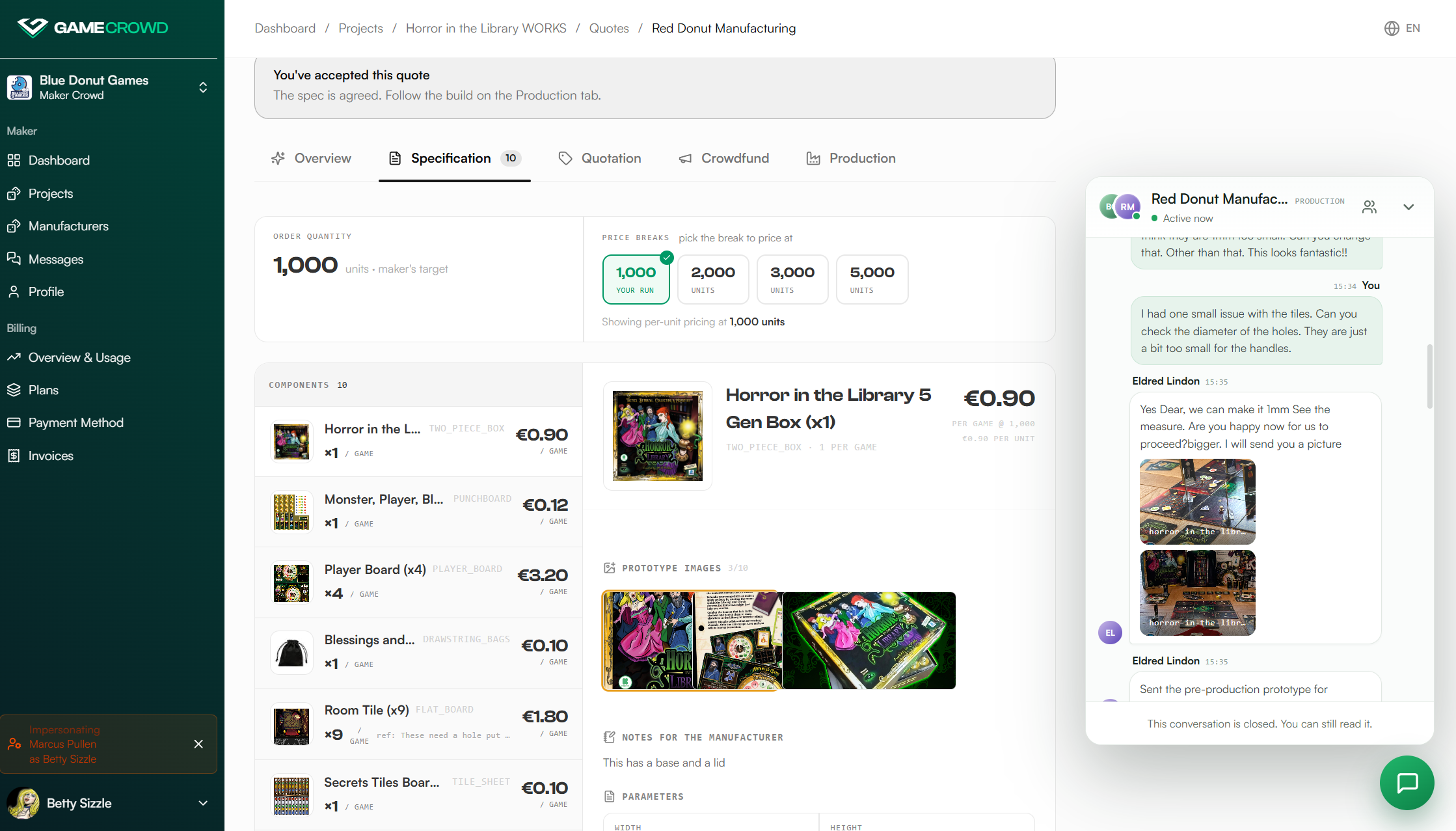
Task: Click the globe language icon
Action: coord(1392,28)
